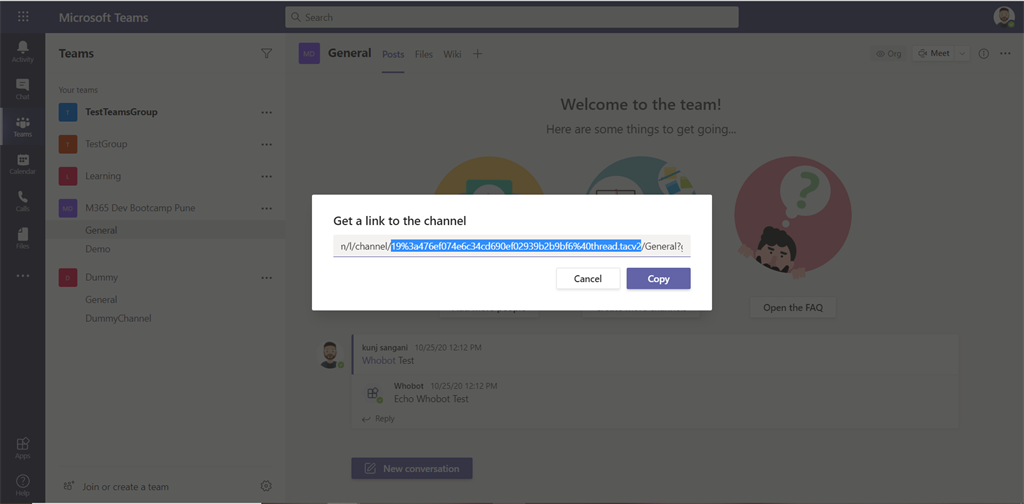Select the DummyChannel channel
1024x504 pixels.
(118, 318)
